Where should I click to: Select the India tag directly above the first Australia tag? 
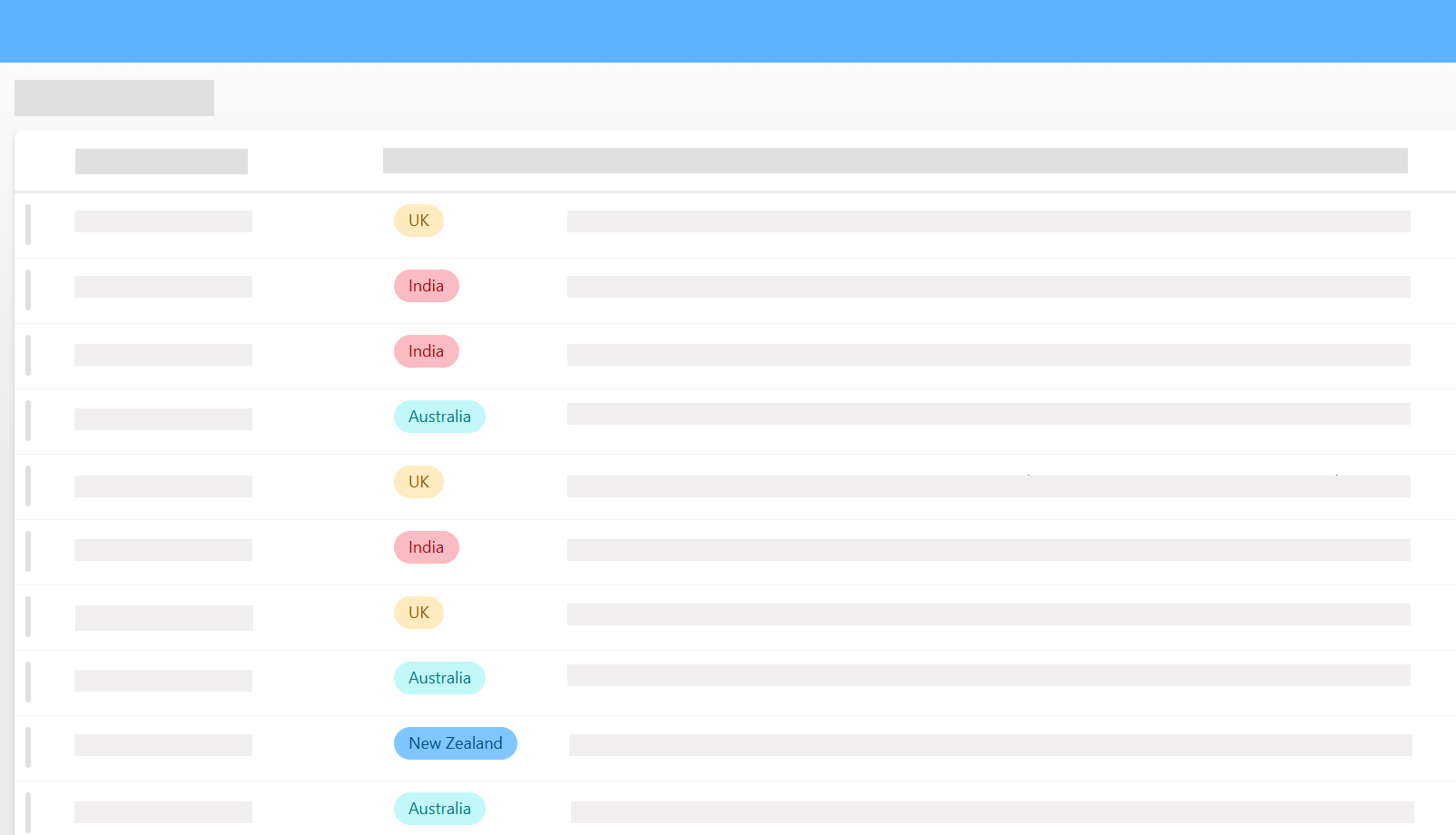[x=426, y=351]
